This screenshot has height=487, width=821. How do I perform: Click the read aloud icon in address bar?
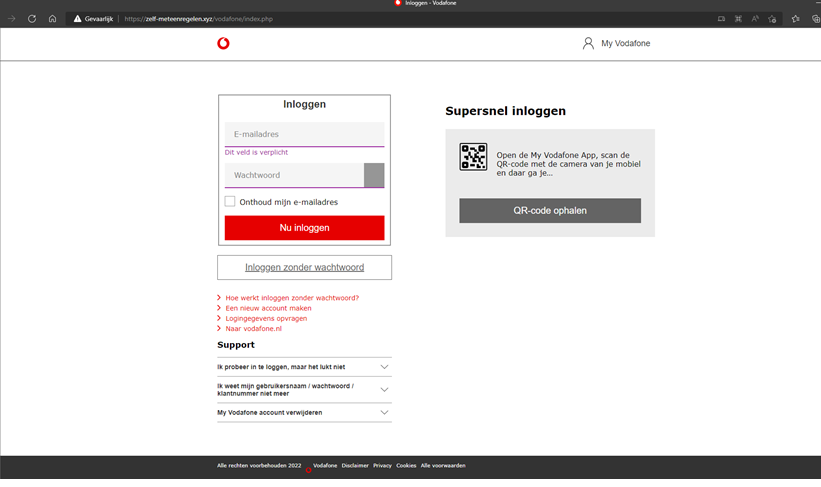[755, 19]
